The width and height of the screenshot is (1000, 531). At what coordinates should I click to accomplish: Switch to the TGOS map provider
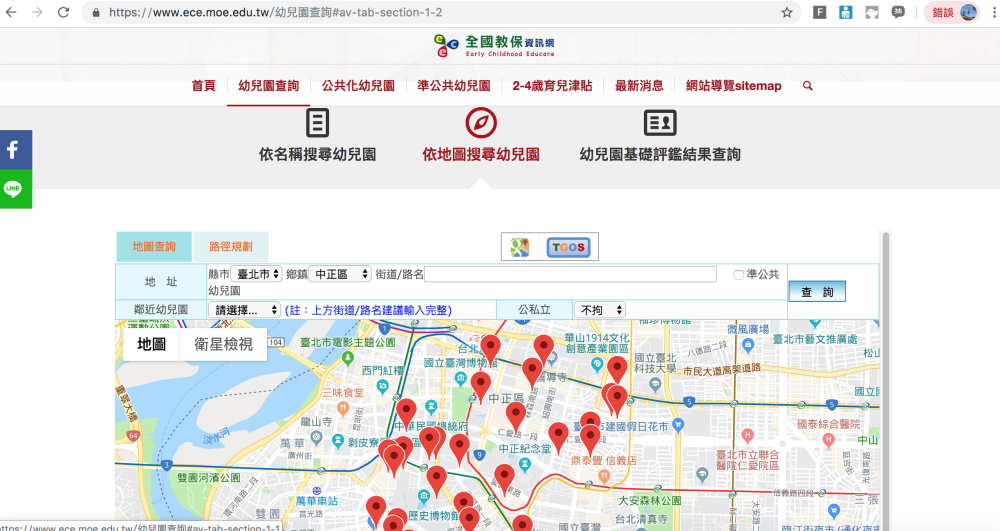pyautogui.click(x=568, y=247)
